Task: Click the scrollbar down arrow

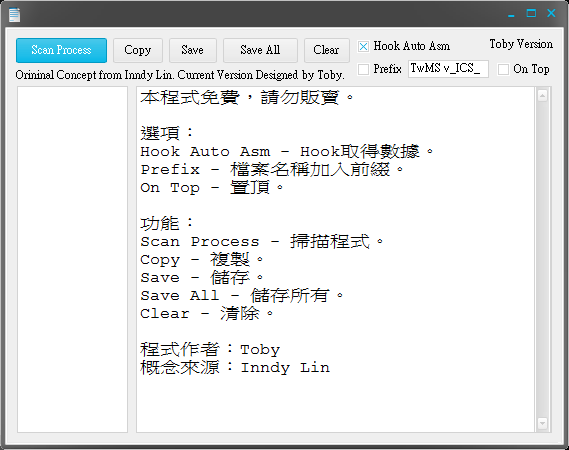Action: click(x=543, y=423)
